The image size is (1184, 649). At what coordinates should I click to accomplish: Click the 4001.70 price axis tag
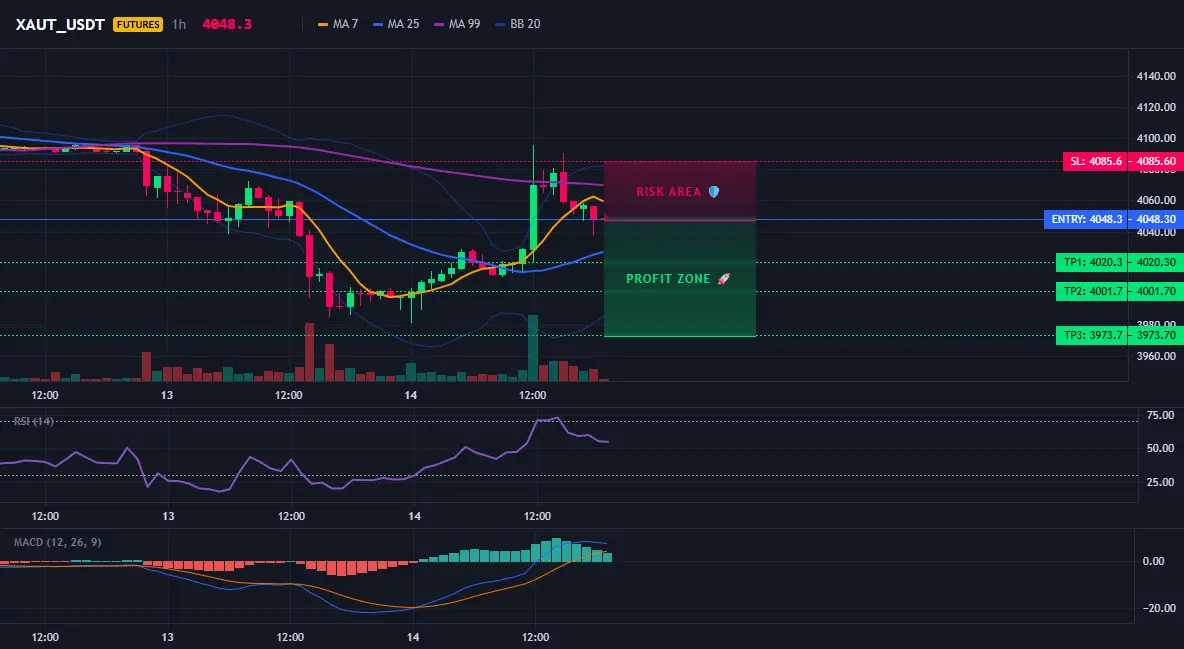[x=1155, y=291]
